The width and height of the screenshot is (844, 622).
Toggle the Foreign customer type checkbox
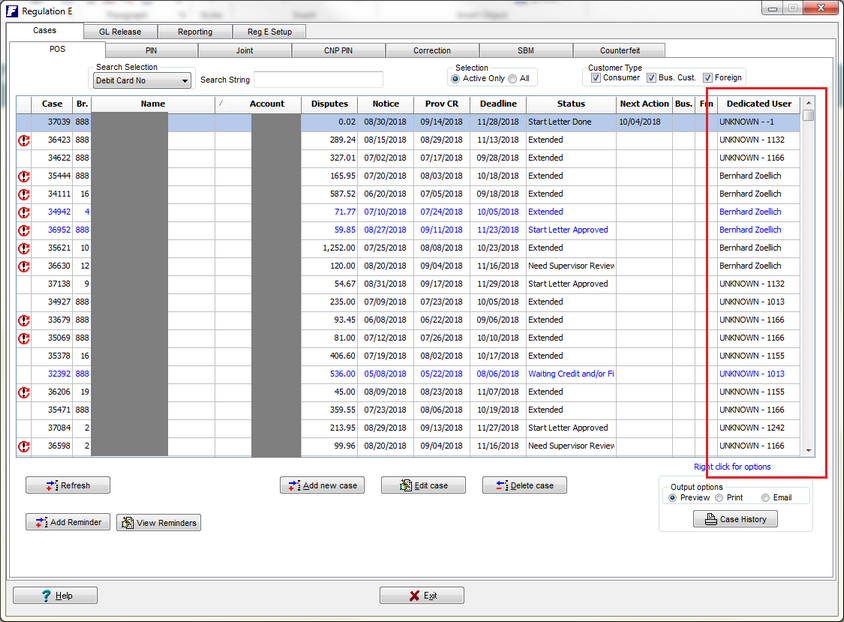[x=708, y=78]
